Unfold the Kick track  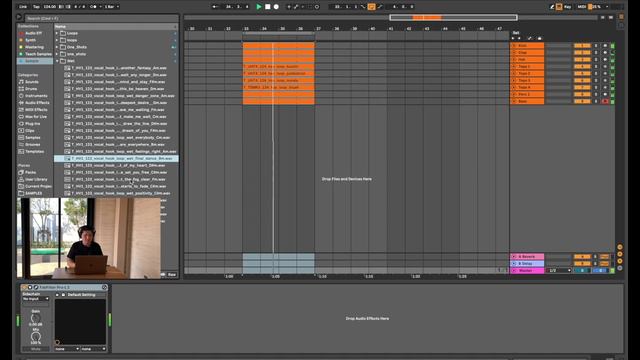(x=514, y=46)
